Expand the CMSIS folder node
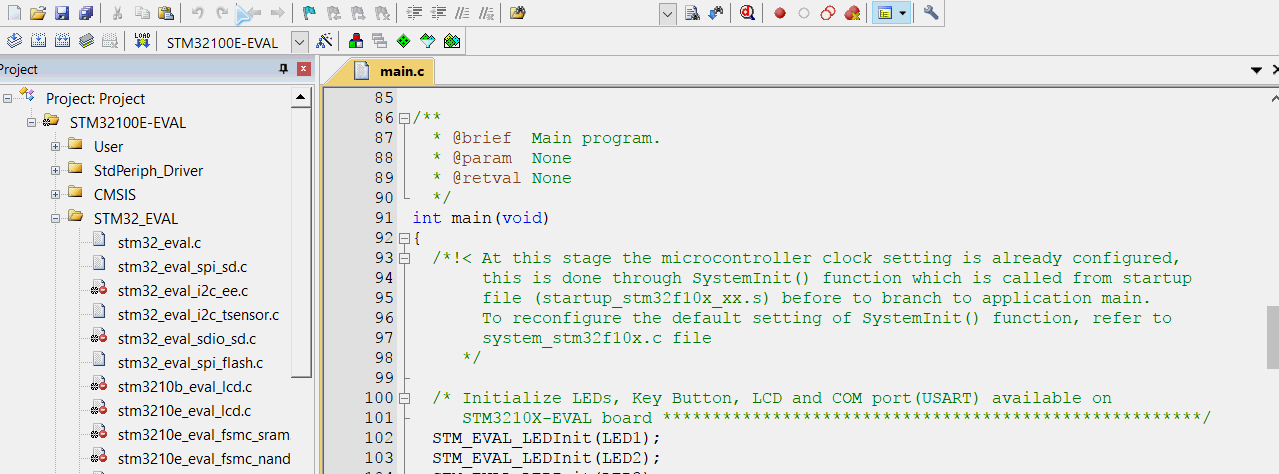 coord(56,194)
